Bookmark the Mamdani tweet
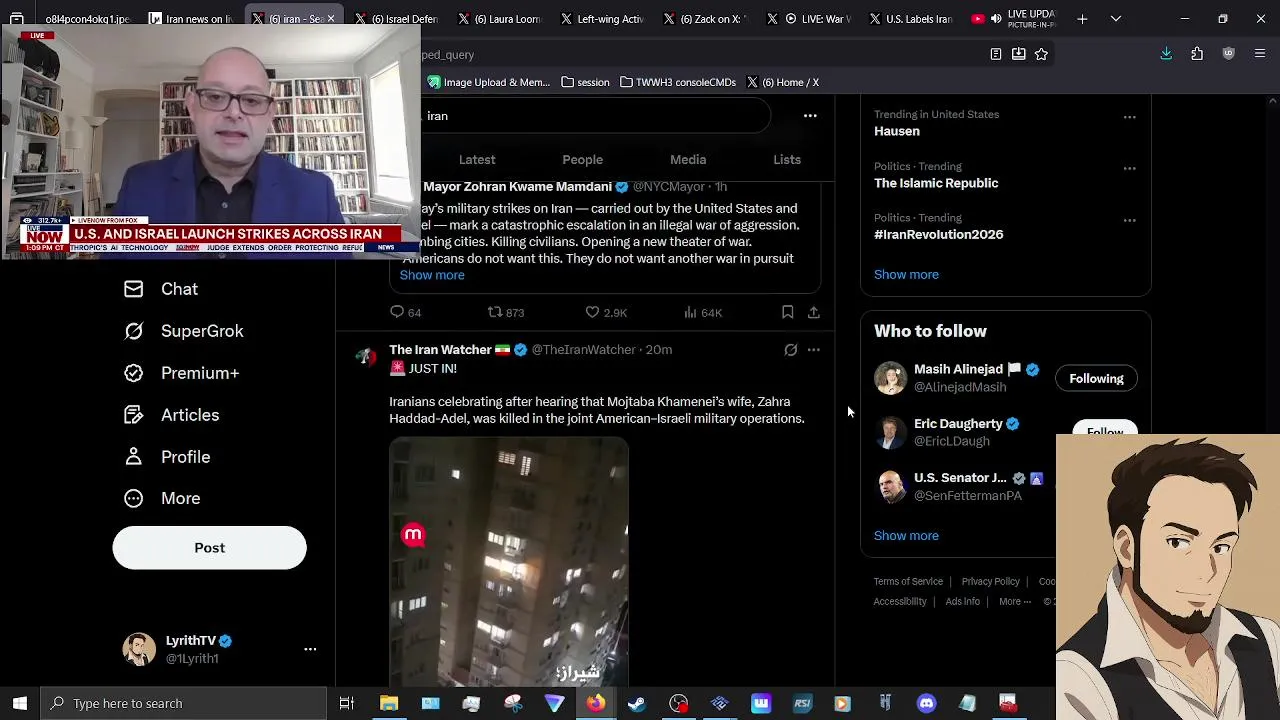1280x720 pixels. point(788,312)
